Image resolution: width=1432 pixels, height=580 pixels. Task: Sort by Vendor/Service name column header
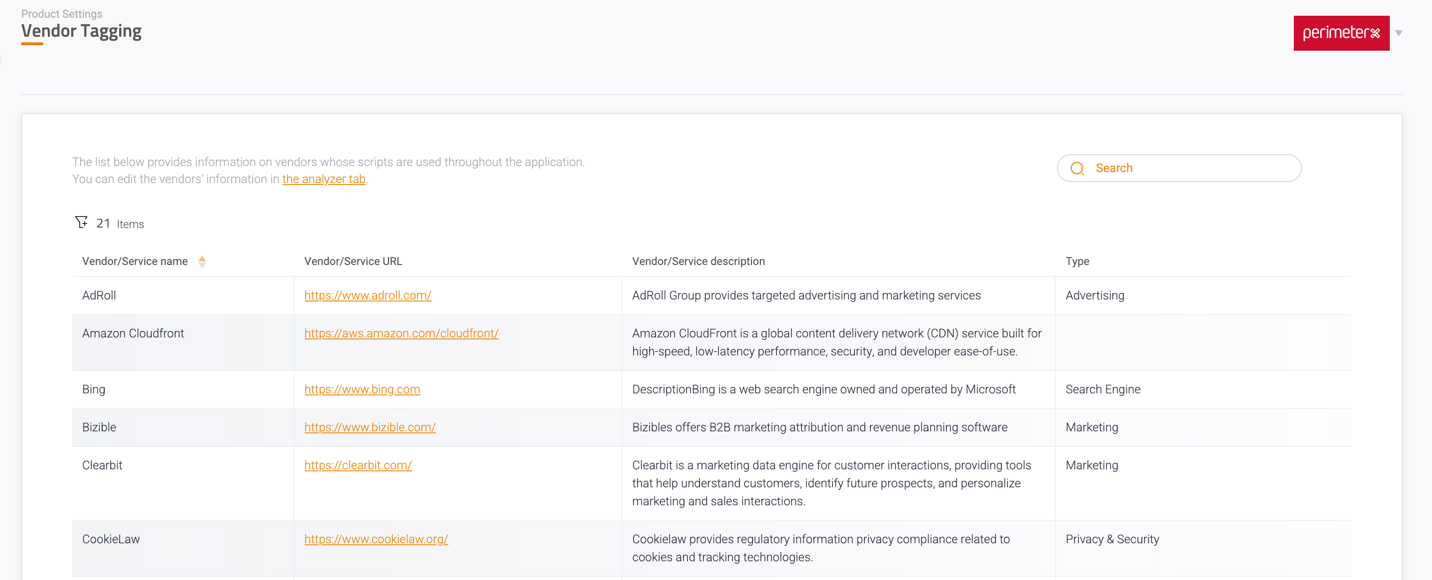click(x=135, y=262)
